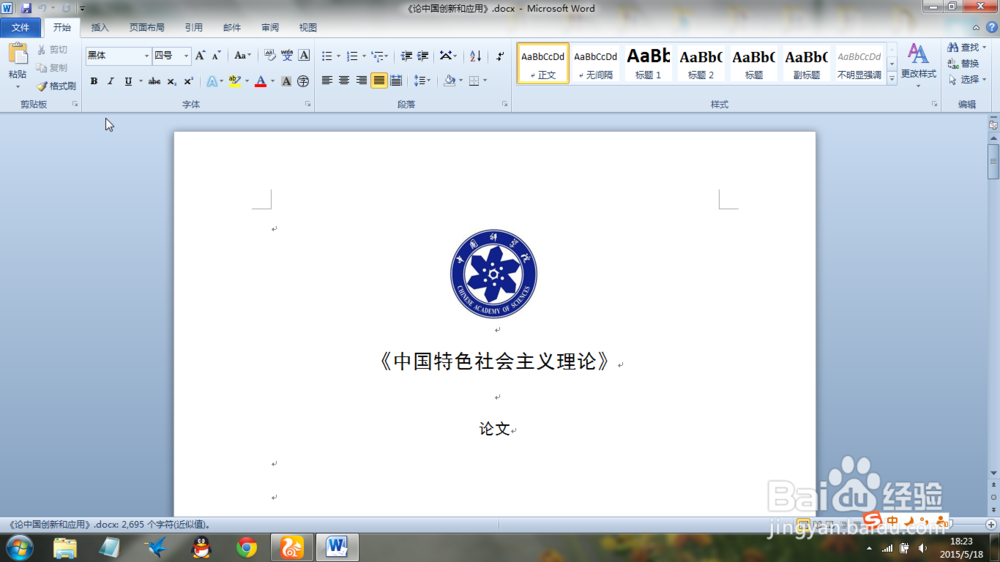Toggle Justify alignment
The width and height of the screenshot is (1000, 562).
point(379,80)
